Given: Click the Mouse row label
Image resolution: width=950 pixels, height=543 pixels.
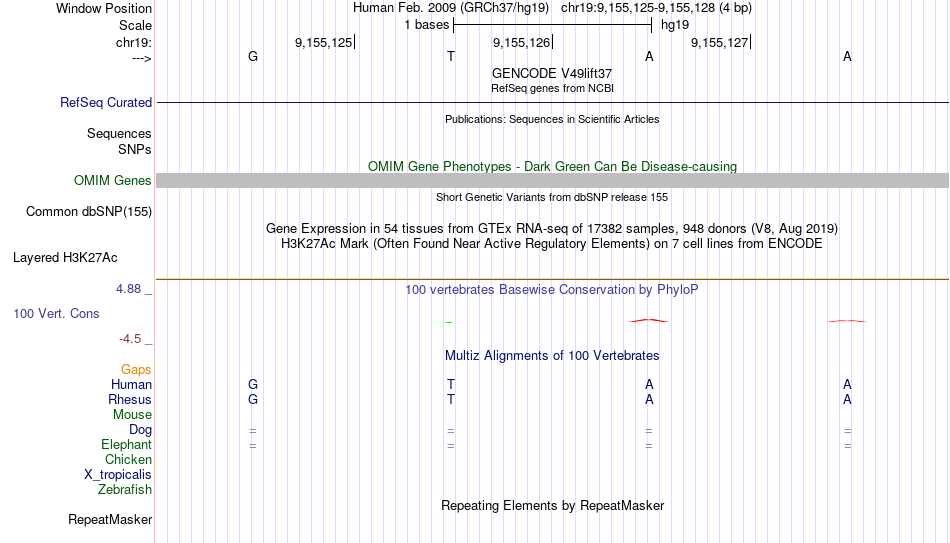Looking at the screenshot, I should tap(132, 415).
